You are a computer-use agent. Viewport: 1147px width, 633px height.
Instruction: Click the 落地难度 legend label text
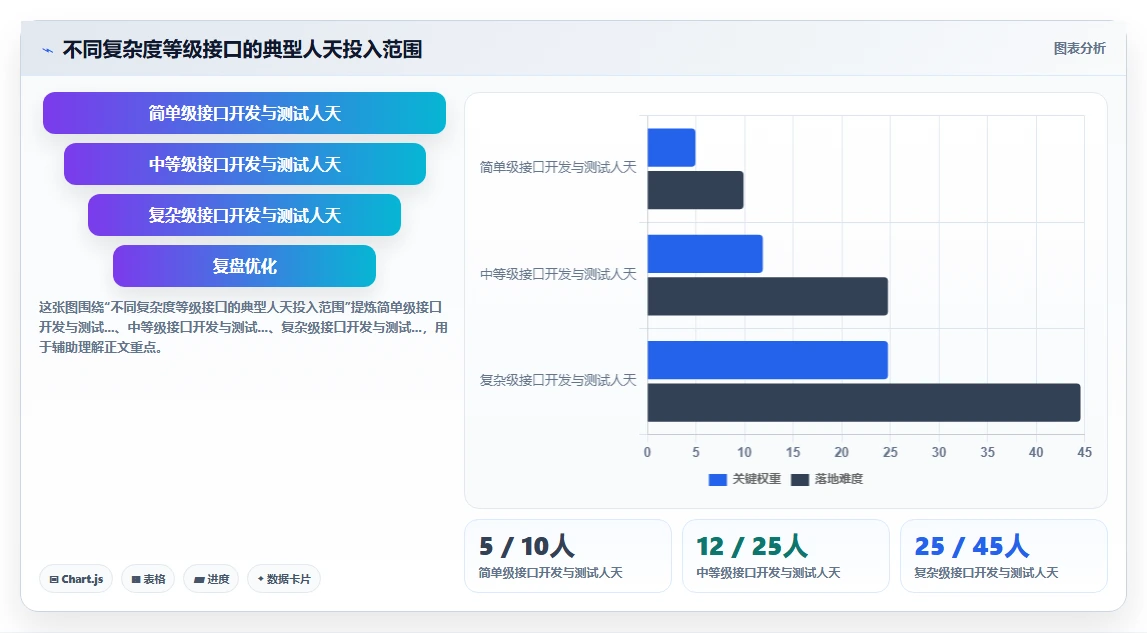coord(838,479)
